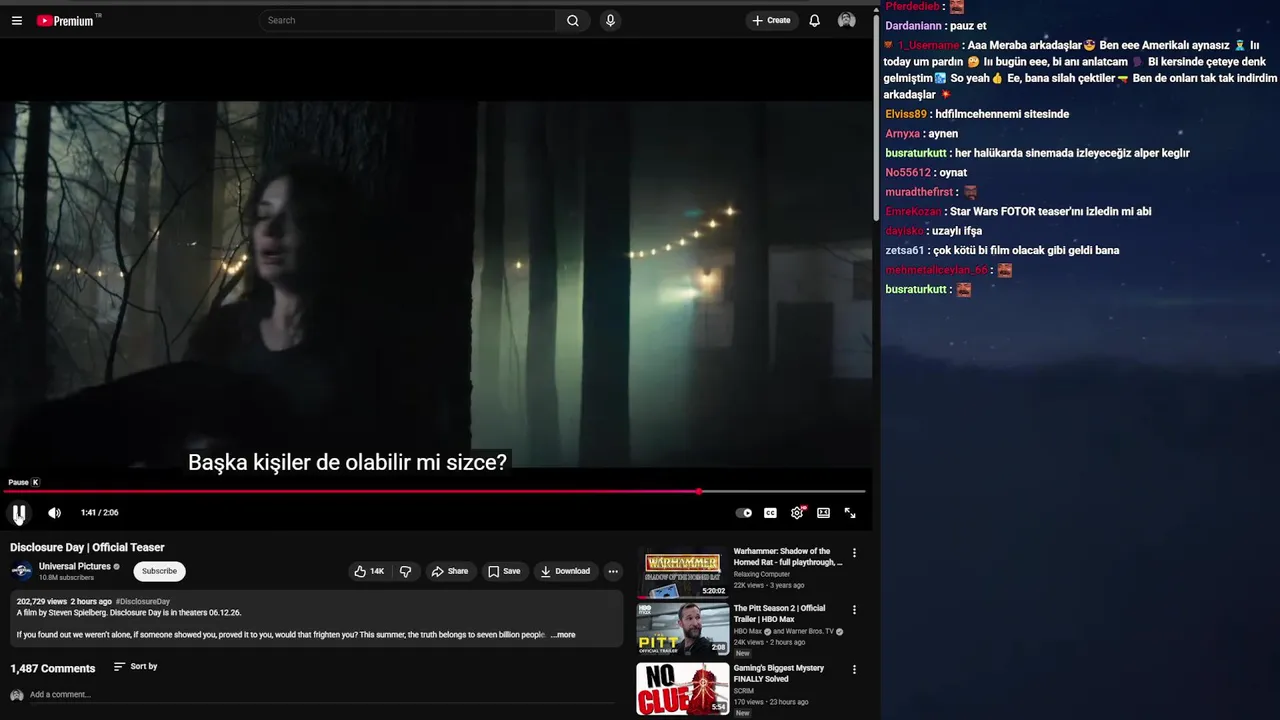Click chat username busraturkutt with message
The height and width of the screenshot is (720, 1280).
pyautogui.click(x=916, y=153)
